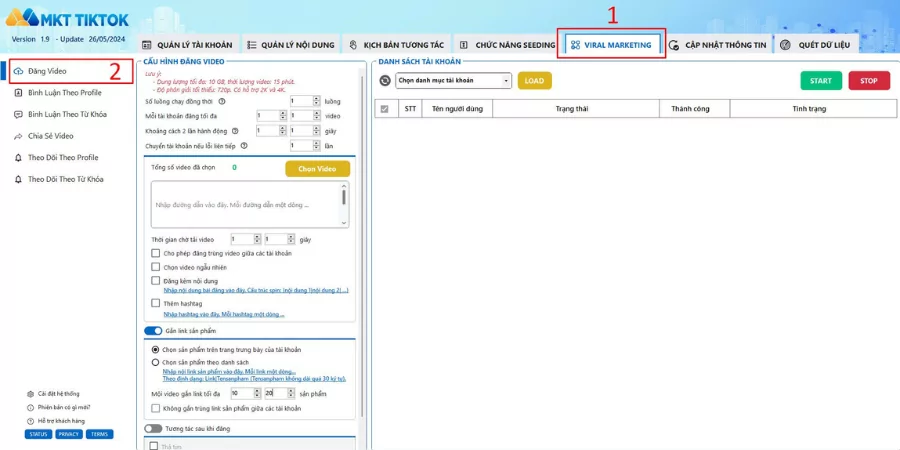
Task: Open Chọn danh mục tài khoản dropdown
Action: 453,81
